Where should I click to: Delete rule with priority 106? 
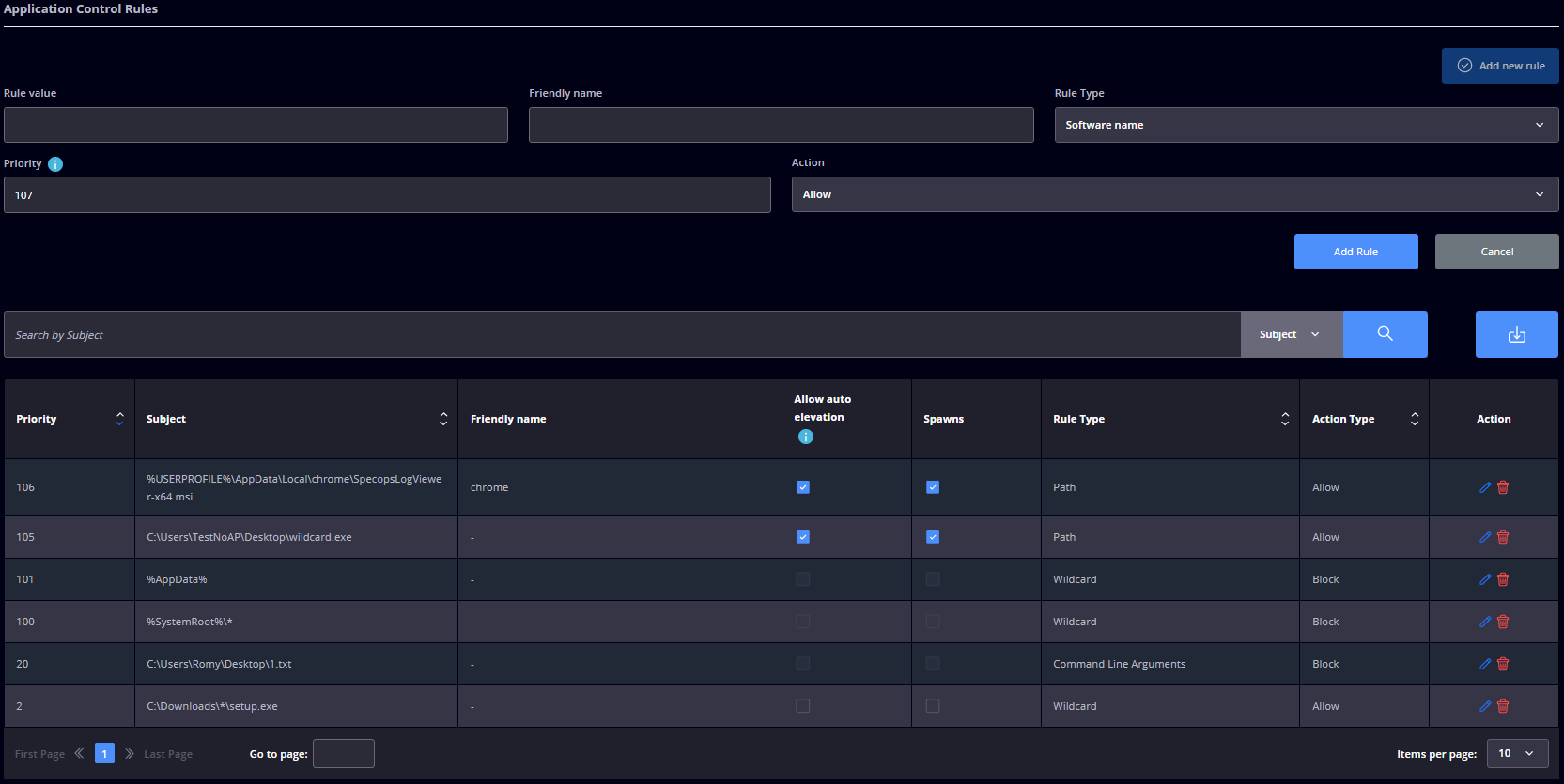pyautogui.click(x=1503, y=487)
